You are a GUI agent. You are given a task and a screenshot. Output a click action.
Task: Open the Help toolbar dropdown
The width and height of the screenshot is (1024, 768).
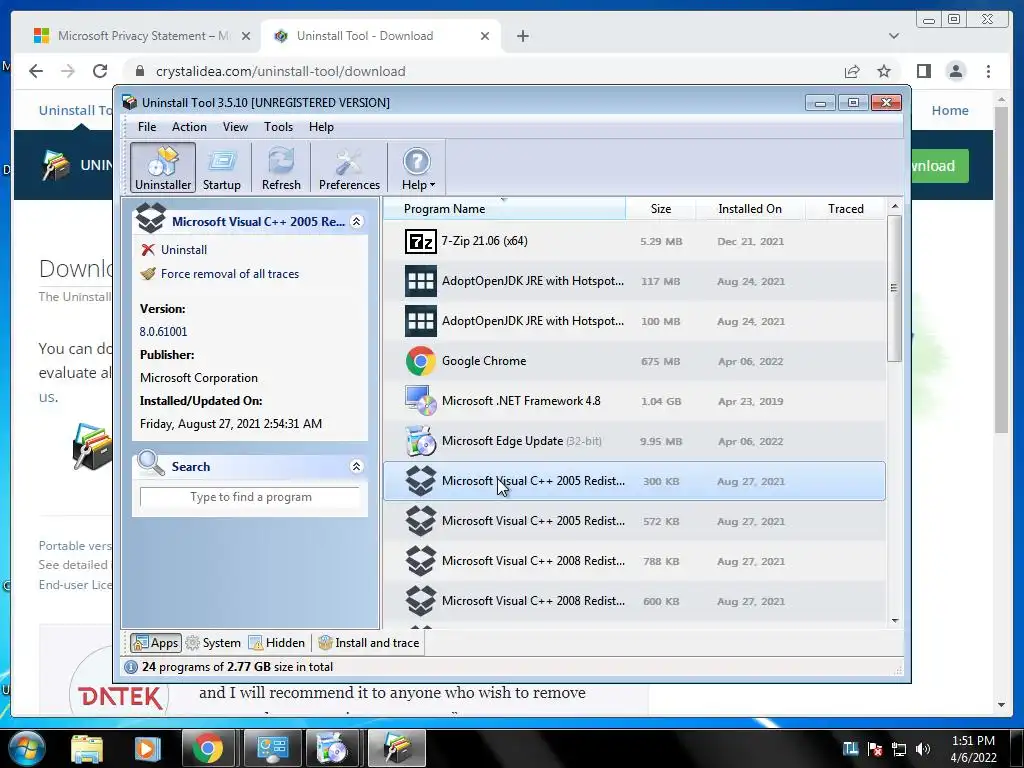click(x=417, y=168)
